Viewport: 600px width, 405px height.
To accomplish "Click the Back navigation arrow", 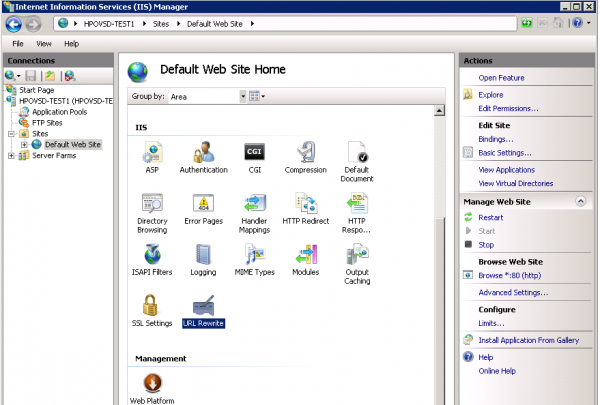I will tap(13, 24).
